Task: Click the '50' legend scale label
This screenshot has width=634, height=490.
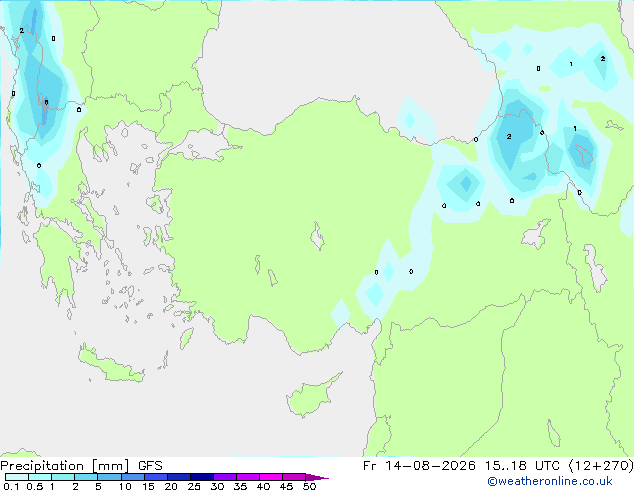Action: tap(309, 486)
